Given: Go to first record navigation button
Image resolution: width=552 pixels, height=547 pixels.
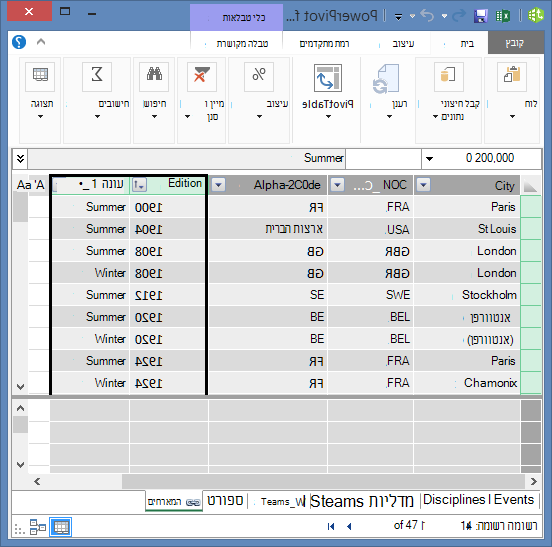Looking at the screenshot, I should [331, 526].
